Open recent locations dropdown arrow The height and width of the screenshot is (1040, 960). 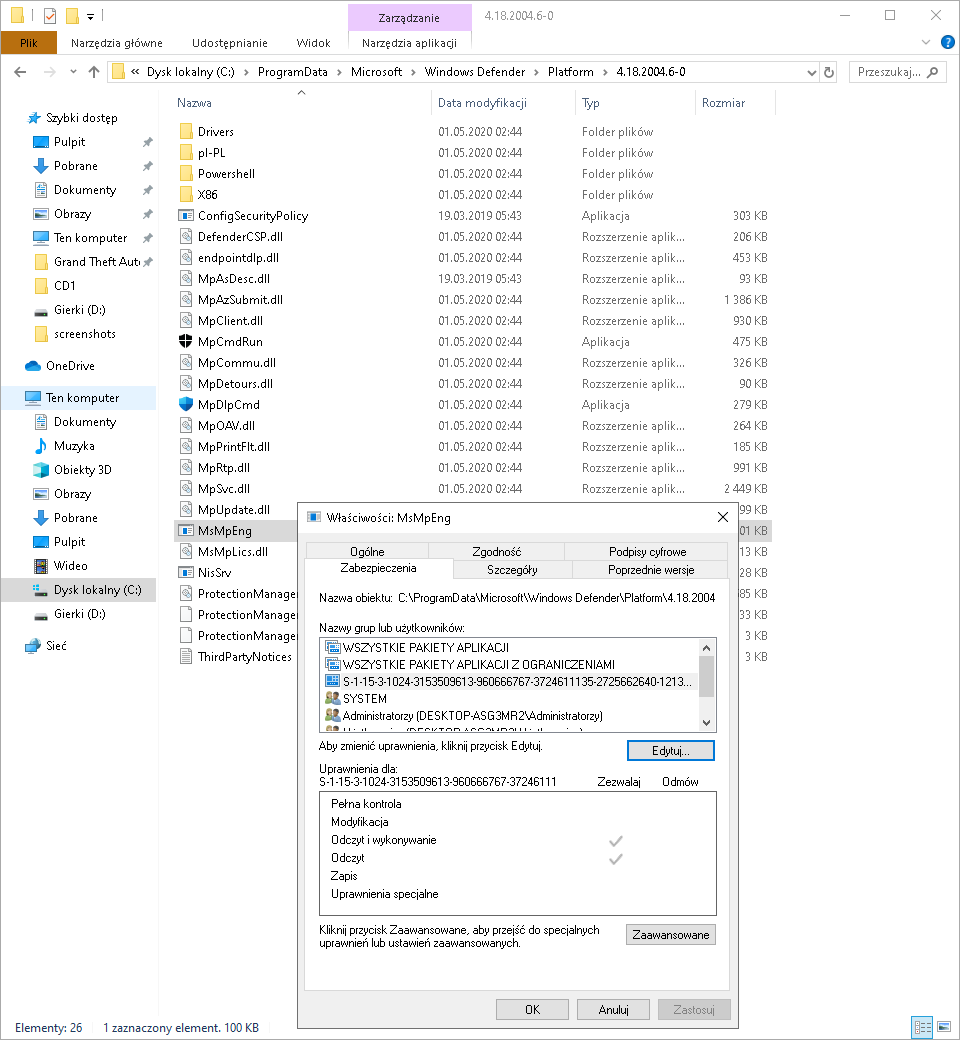tap(73, 72)
